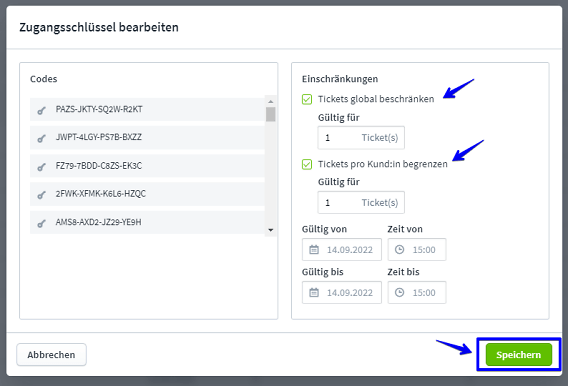Click key icon beside 2FWK-XFMK-K6L6-HZQC code

[x=41, y=194]
